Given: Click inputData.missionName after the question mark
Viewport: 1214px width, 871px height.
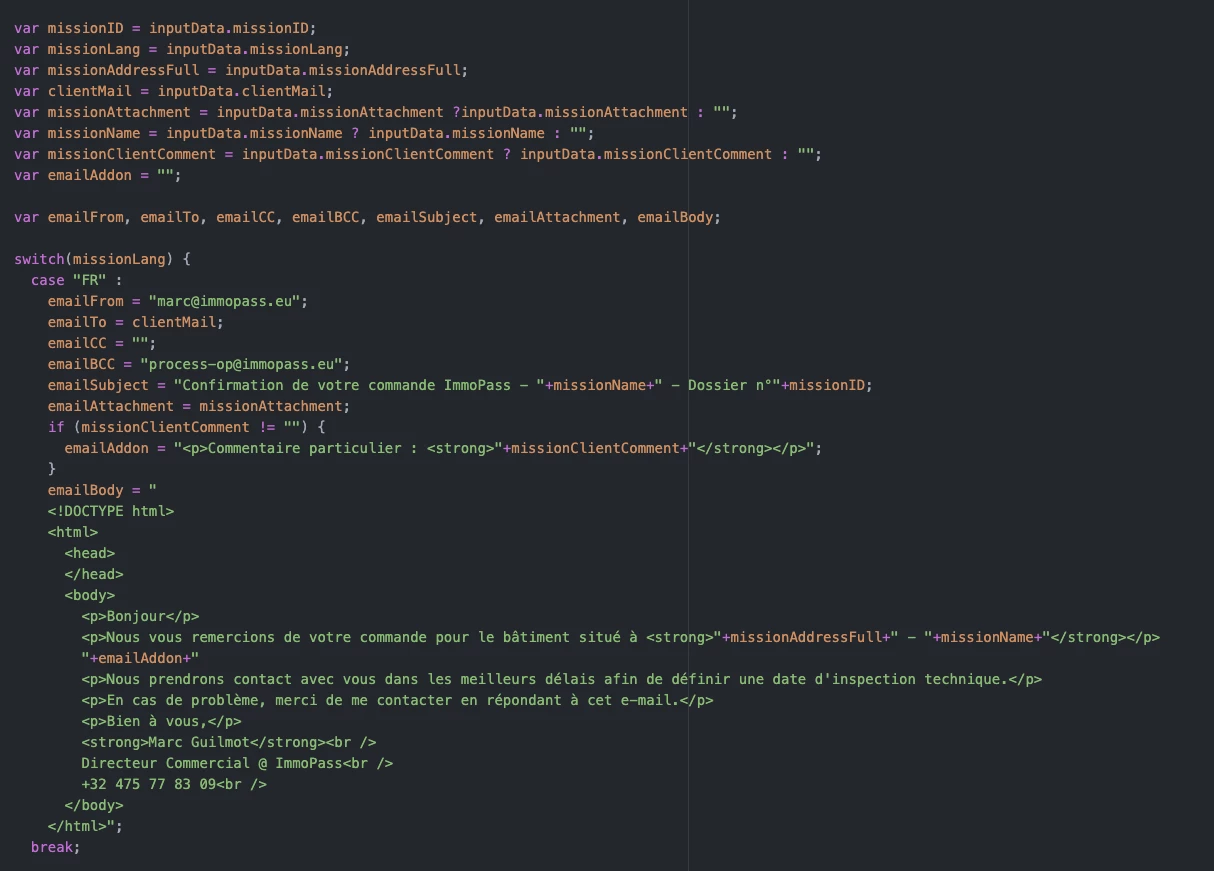Looking at the screenshot, I should (x=457, y=133).
